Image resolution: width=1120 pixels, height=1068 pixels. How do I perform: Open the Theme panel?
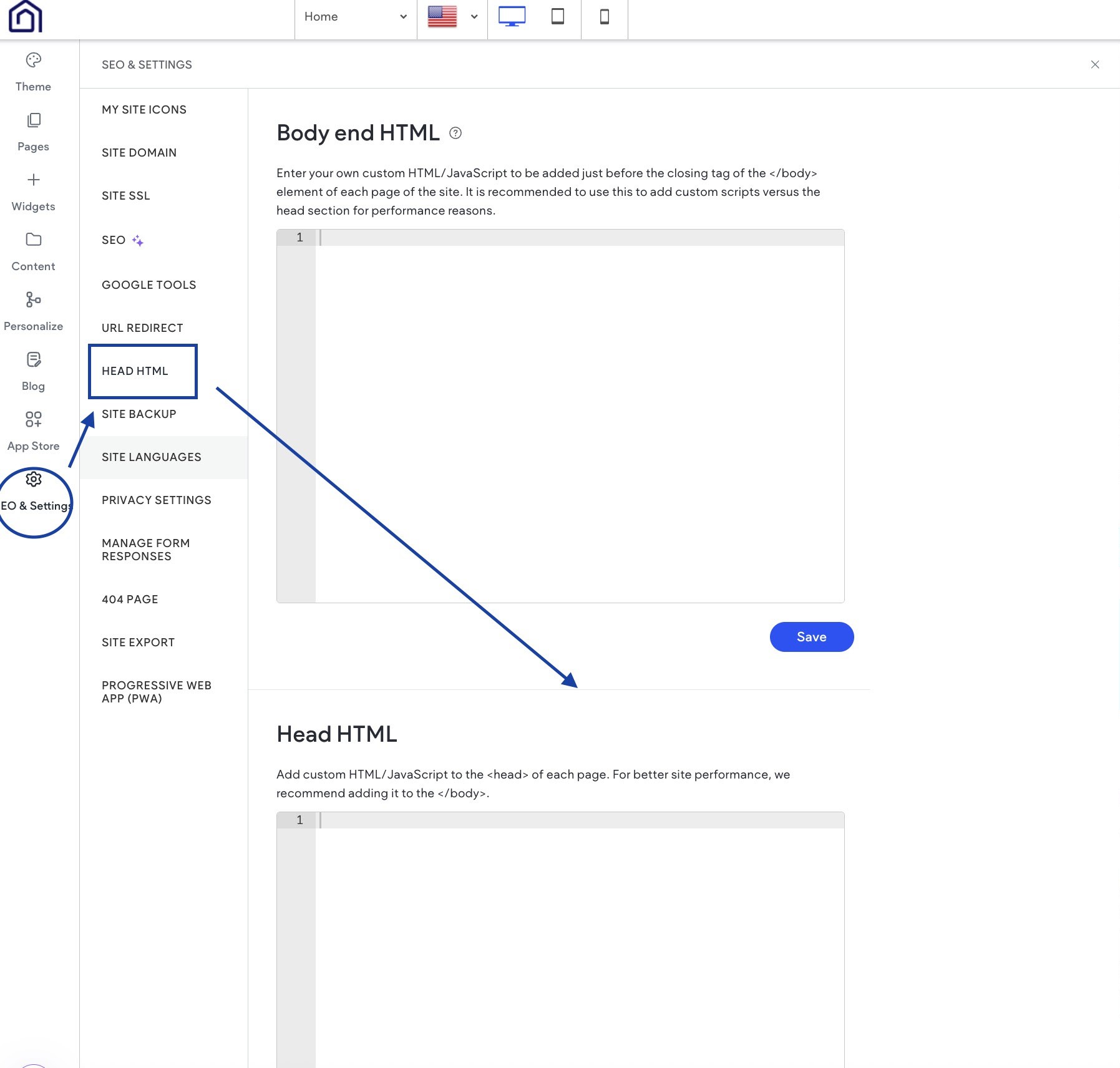[x=33, y=70]
